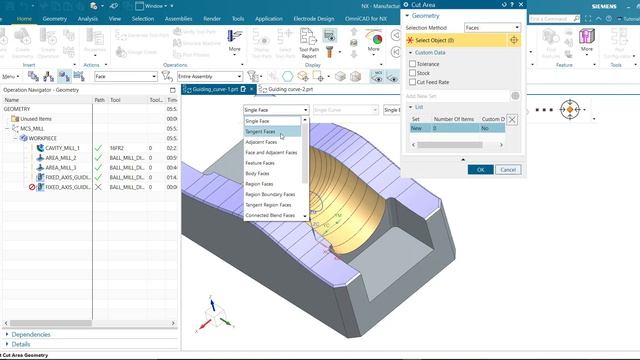Click the machining method view icon
This screenshot has height=360, width=640.
click(x=79, y=76)
